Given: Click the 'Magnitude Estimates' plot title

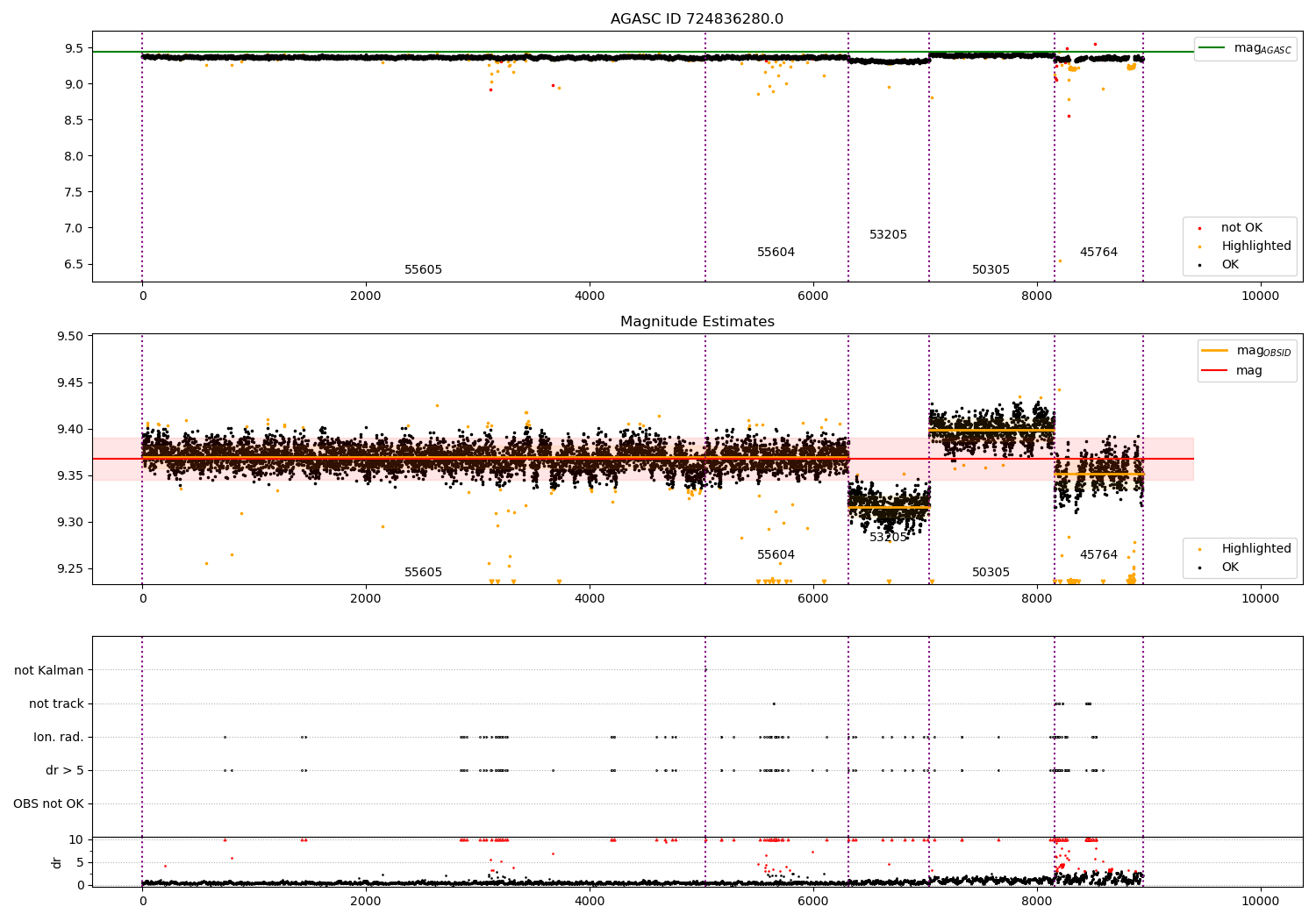Looking at the screenshot, I should coord(697,322).
